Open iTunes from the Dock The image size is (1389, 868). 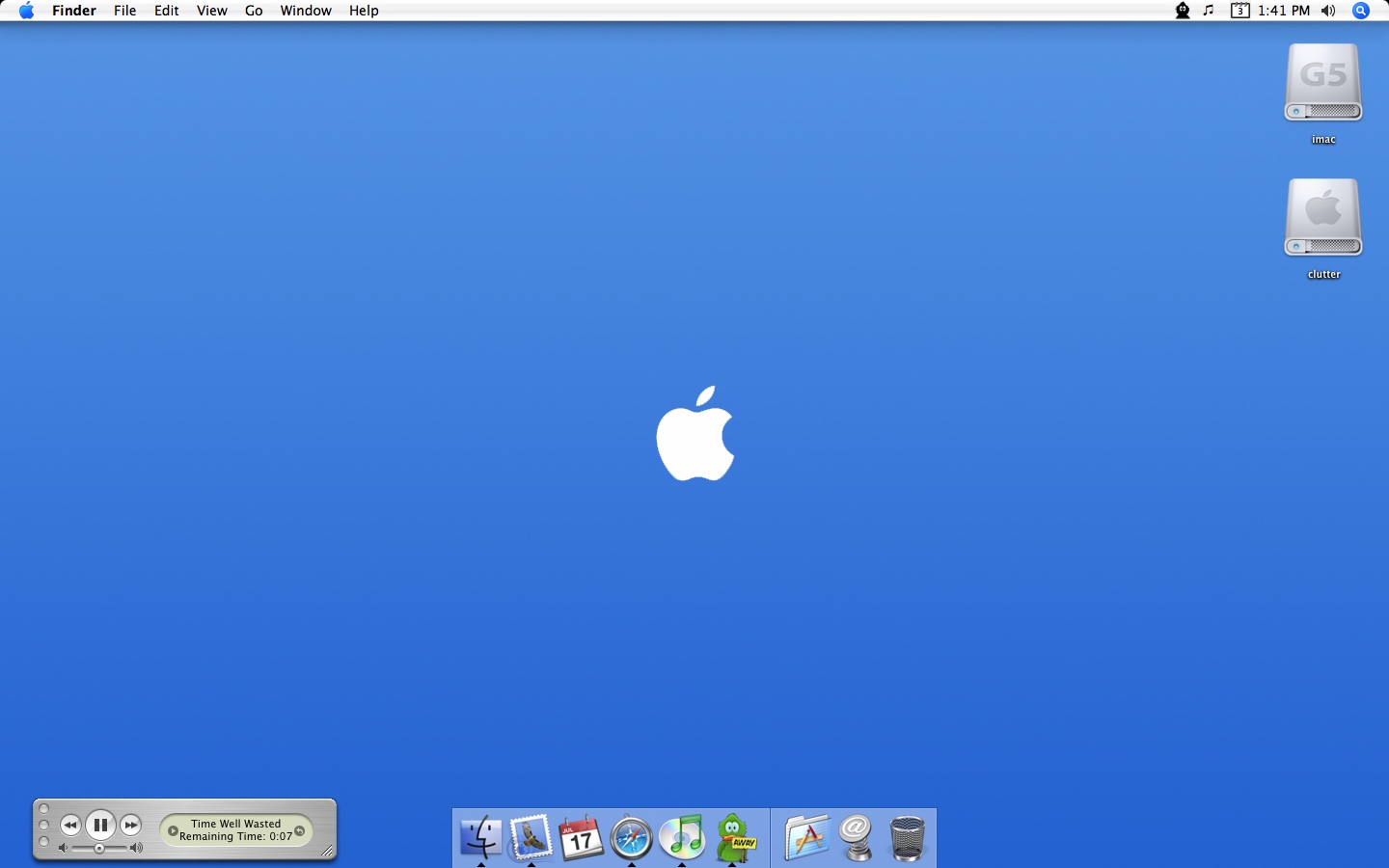point(682,837)
